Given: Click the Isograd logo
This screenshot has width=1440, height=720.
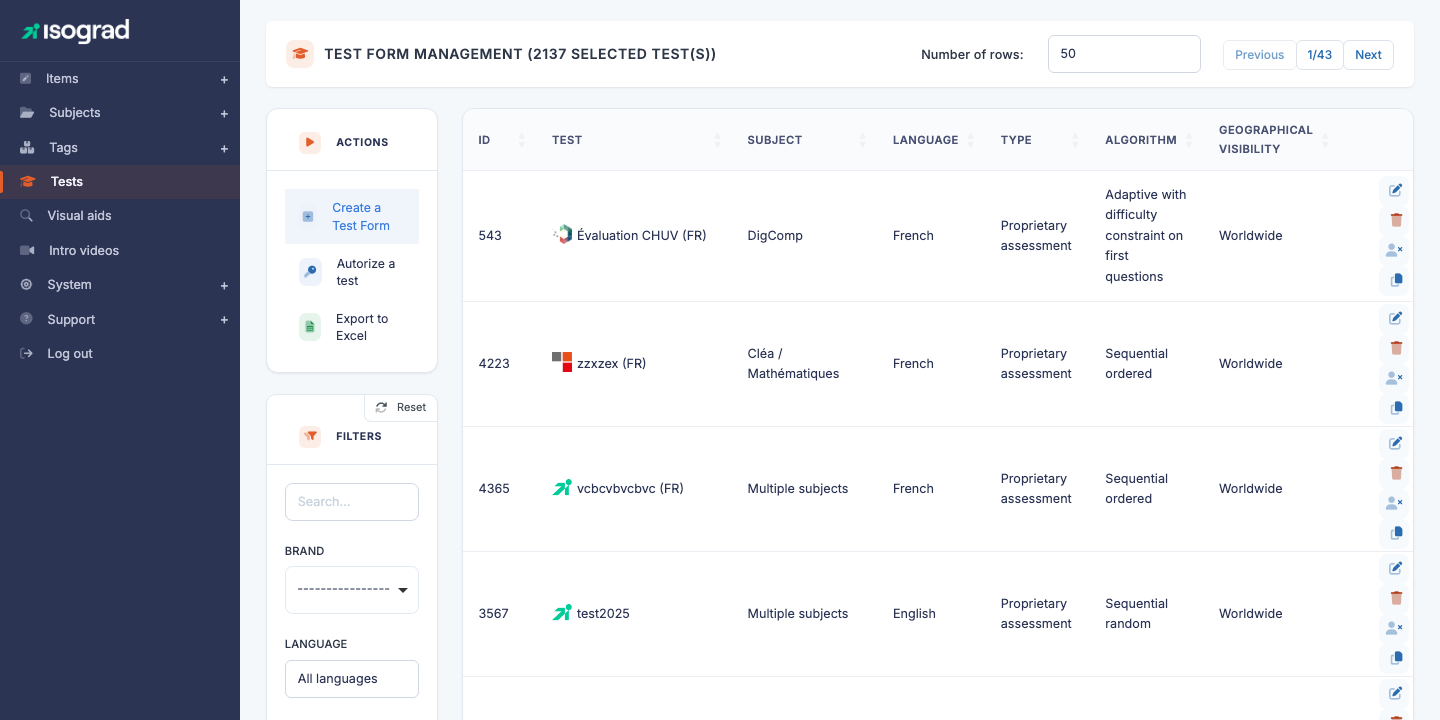Looking at the screenshot, I should (x=76, y=31).
